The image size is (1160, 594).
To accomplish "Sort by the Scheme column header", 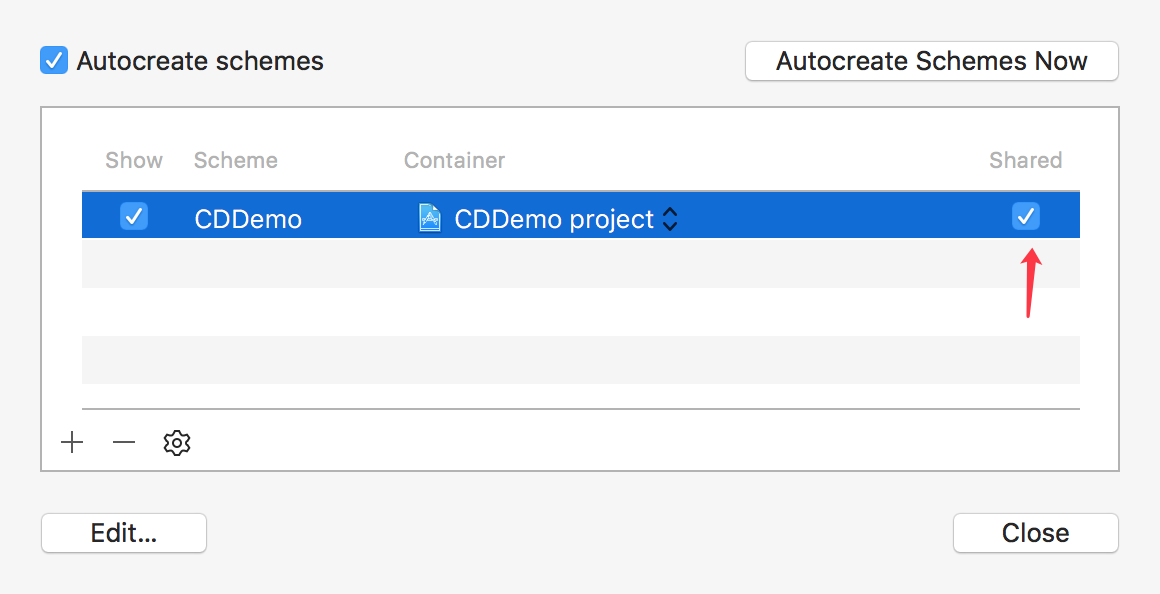I will pyautogui.click(x=236, y=161).
